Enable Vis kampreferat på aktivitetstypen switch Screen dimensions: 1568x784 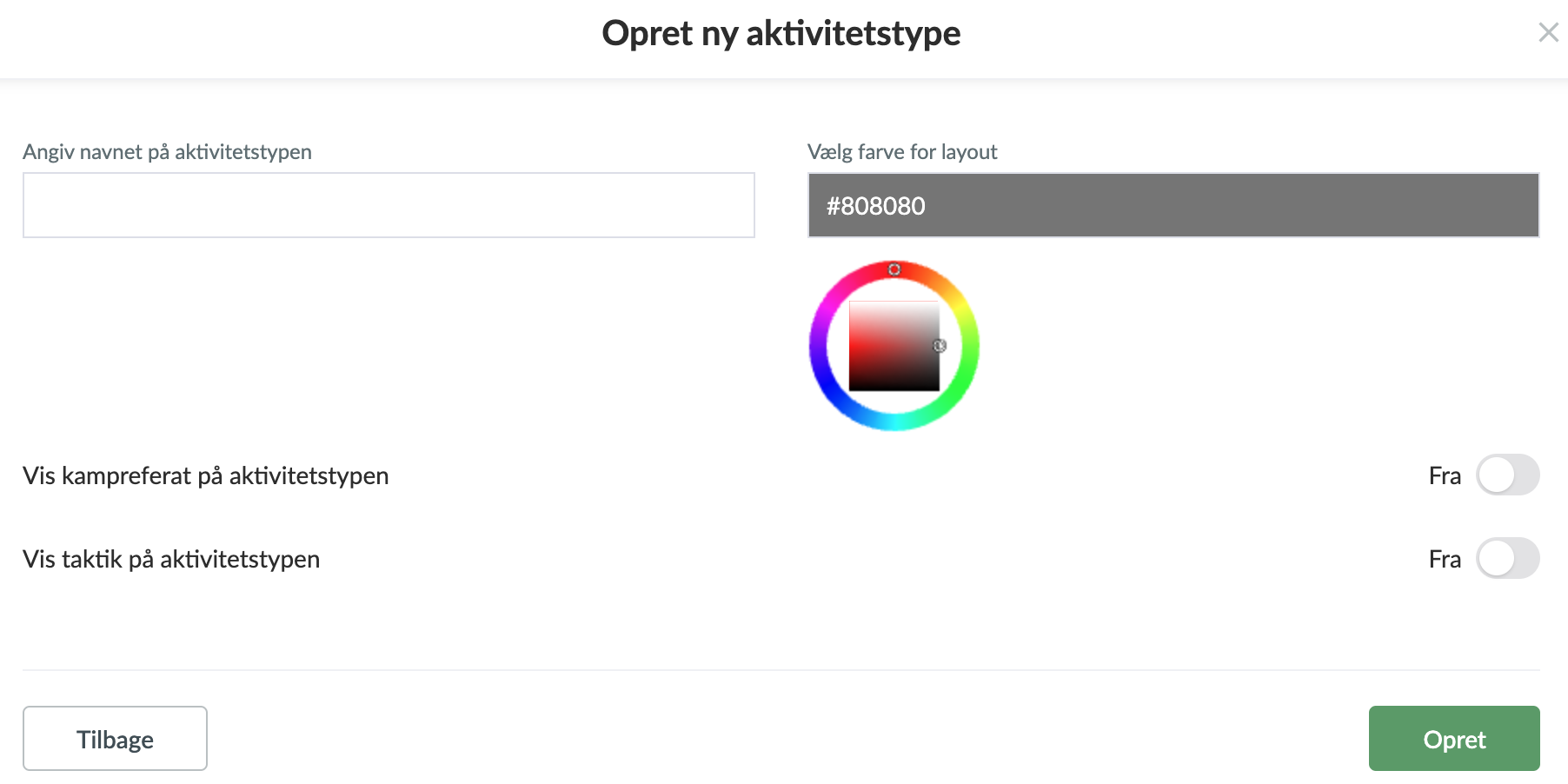point(1507,475)
